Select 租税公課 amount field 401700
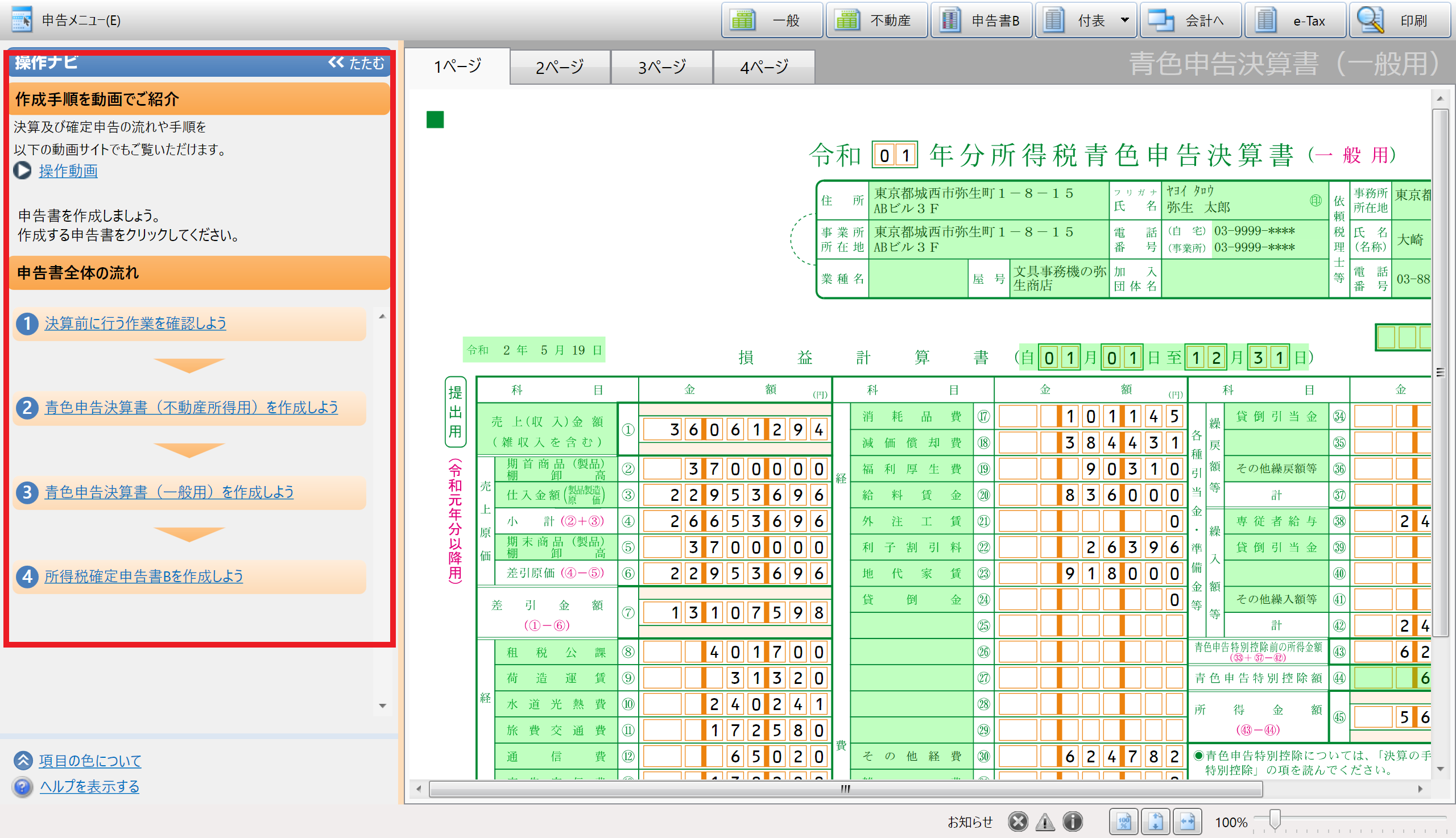Screen dimensions: 1456x838 736,652
